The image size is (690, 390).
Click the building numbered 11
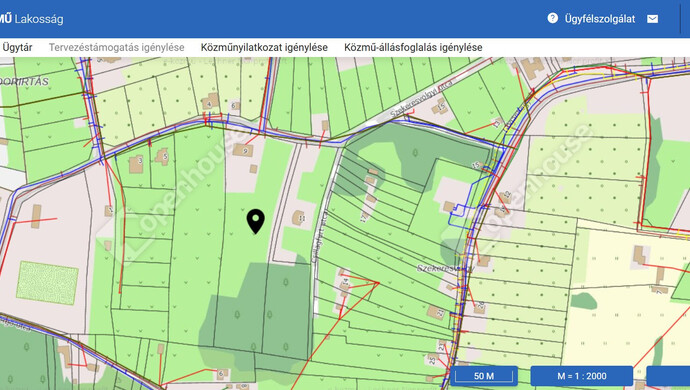coord(299,217)
